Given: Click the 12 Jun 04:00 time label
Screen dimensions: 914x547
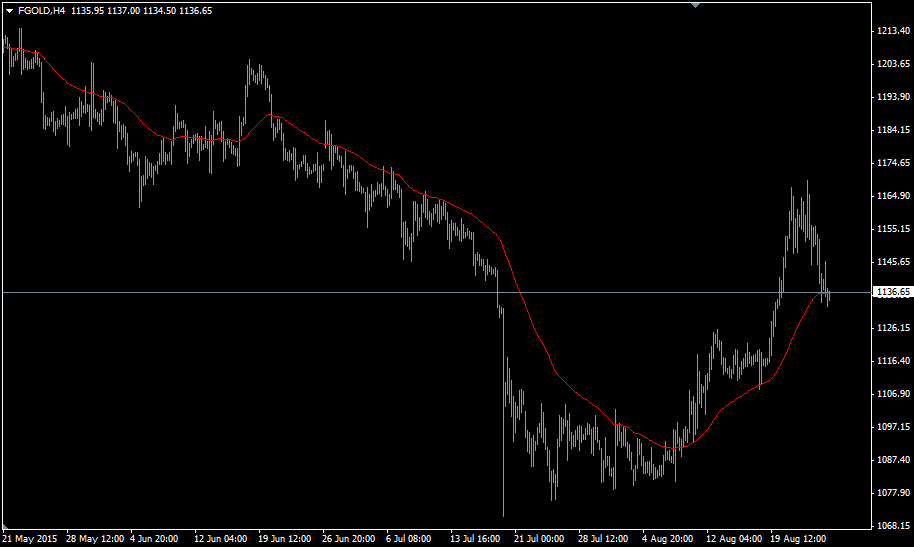Looking at the screenshot, I should pyautogui.click(x=220, y=539).
